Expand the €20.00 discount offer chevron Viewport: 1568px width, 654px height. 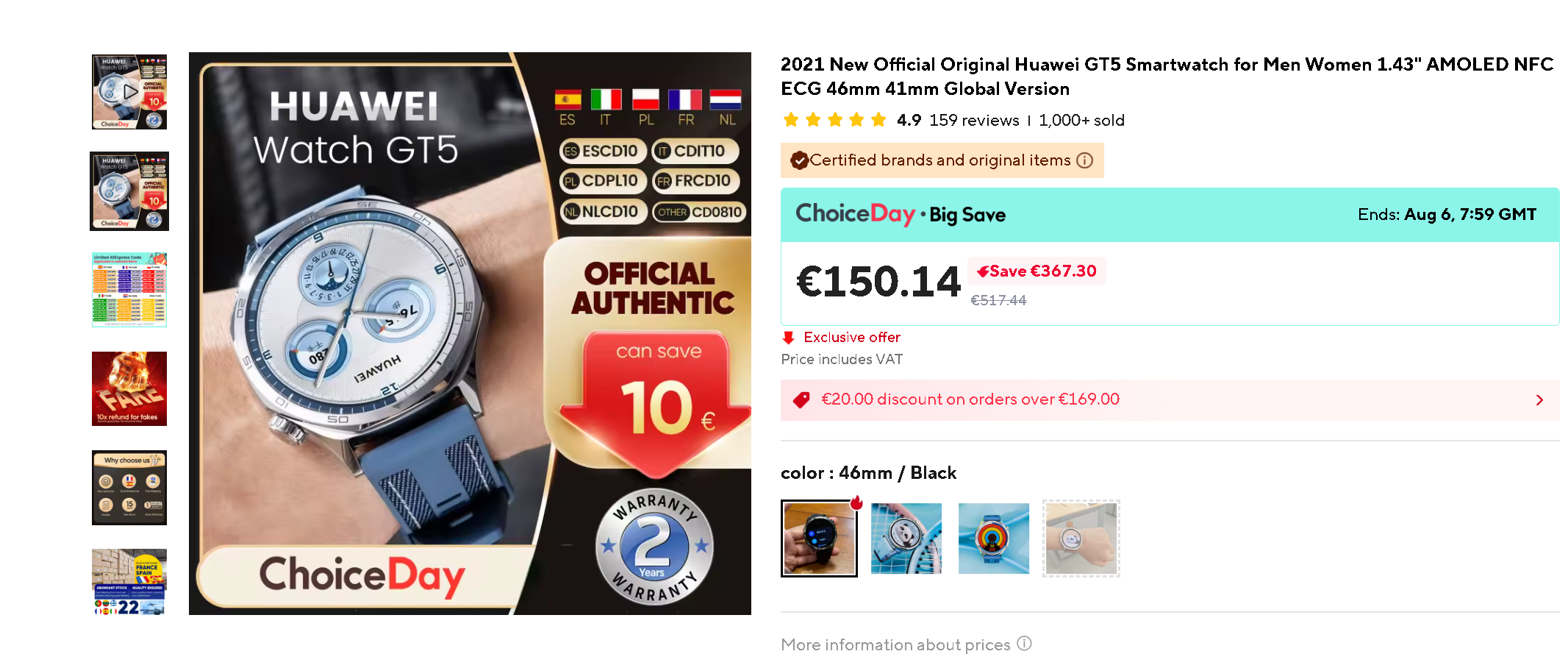[x=1539, y=400]
